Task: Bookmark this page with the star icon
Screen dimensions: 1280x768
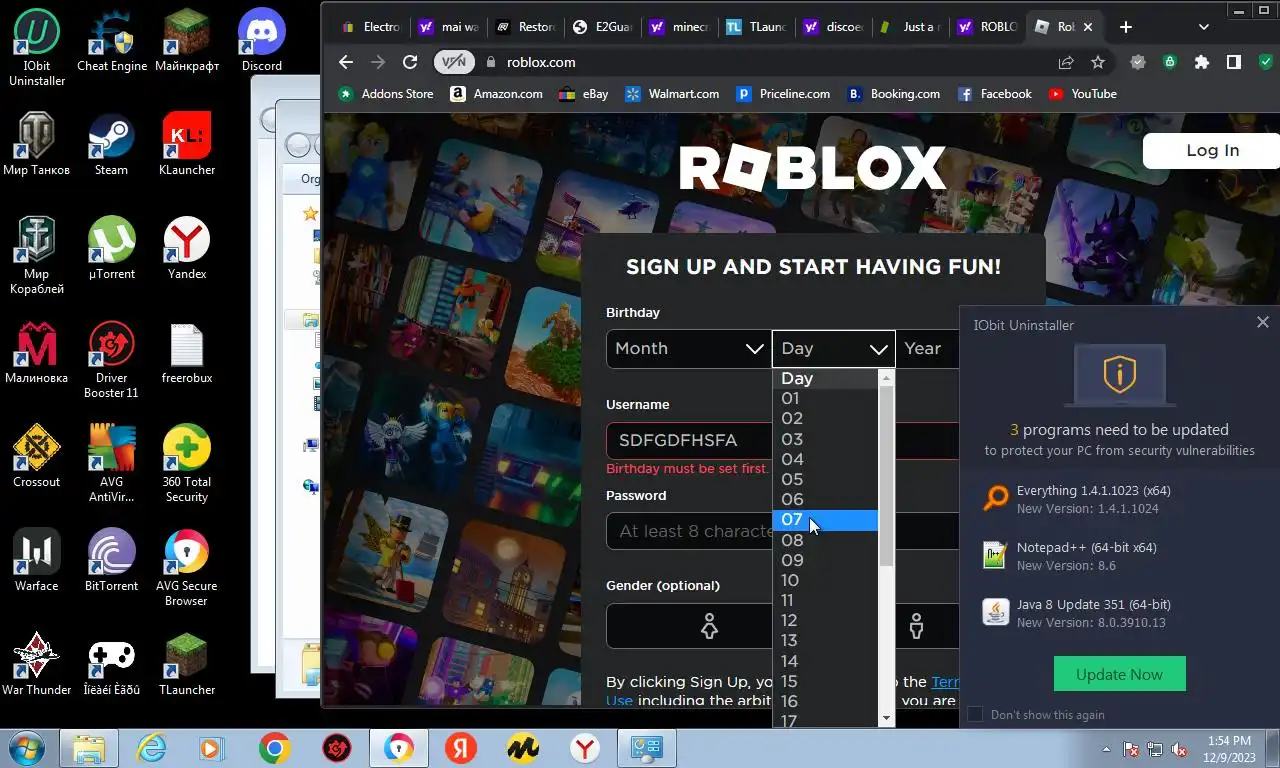Action: pyautogui.click(x=1098, y=62)
